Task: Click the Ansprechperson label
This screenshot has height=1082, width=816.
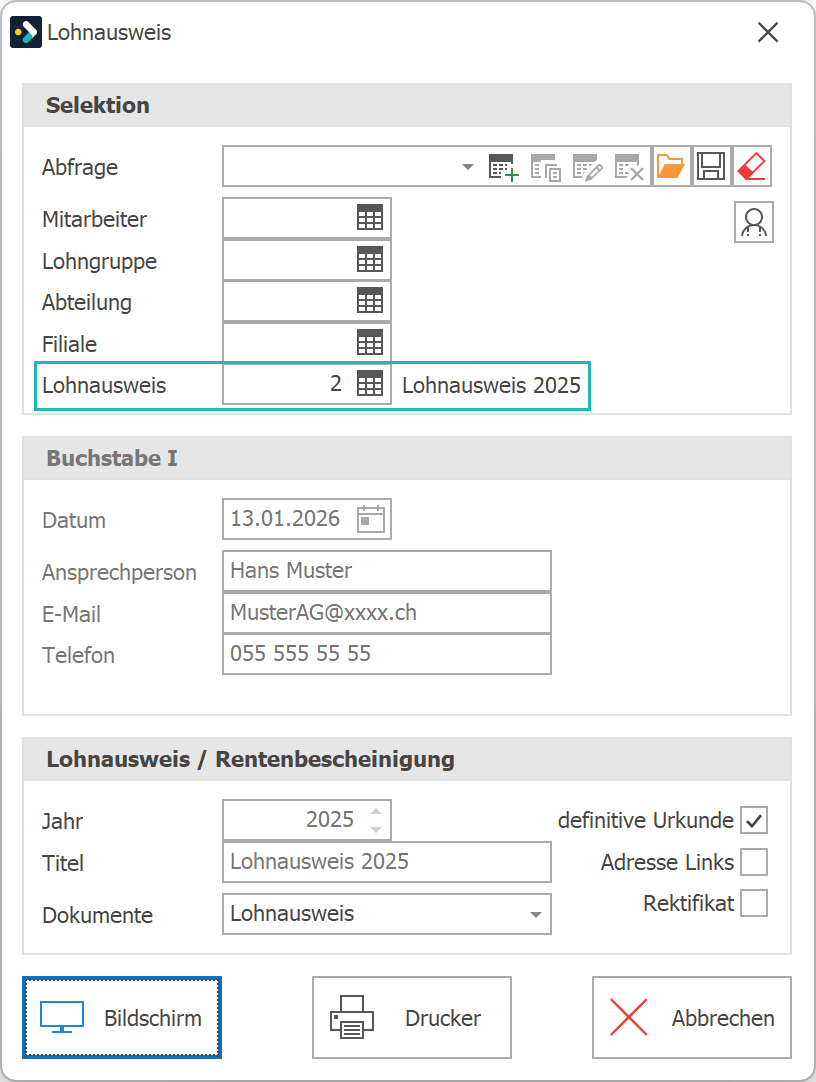Action: (119, 573)
